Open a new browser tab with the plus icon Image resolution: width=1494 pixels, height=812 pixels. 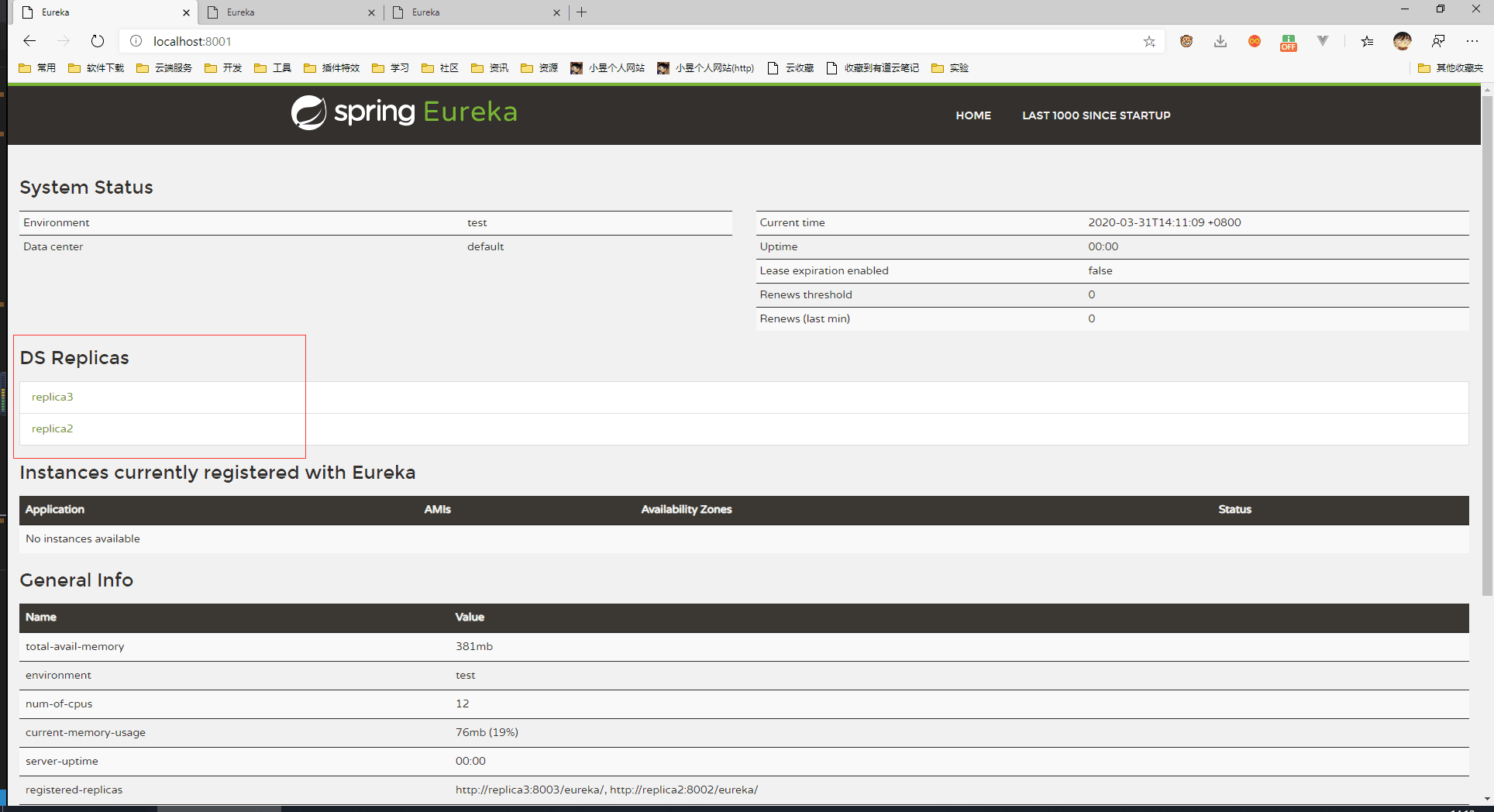582,12
